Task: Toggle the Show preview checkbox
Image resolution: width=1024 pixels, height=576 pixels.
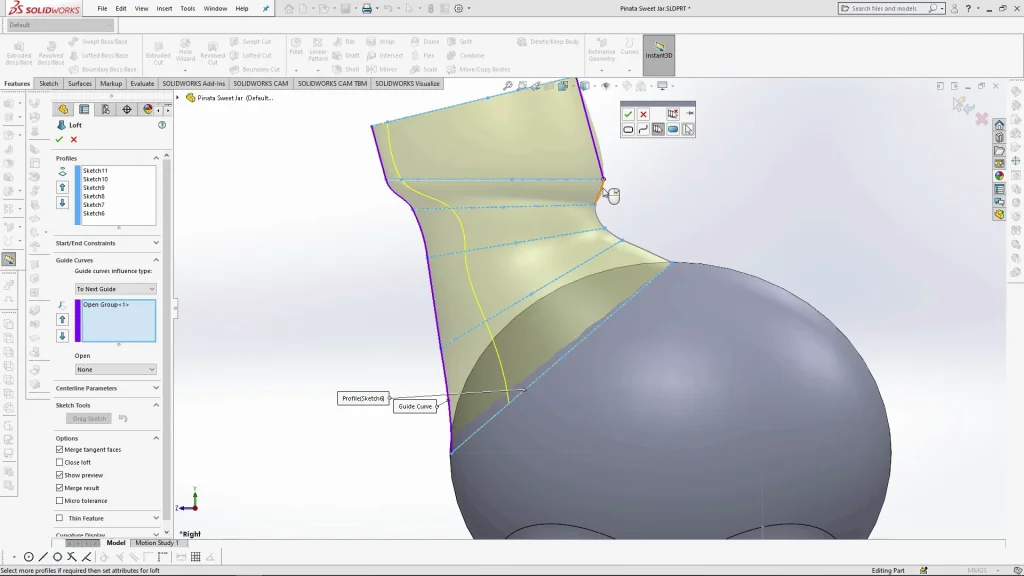Action: (x=60, y=475)
